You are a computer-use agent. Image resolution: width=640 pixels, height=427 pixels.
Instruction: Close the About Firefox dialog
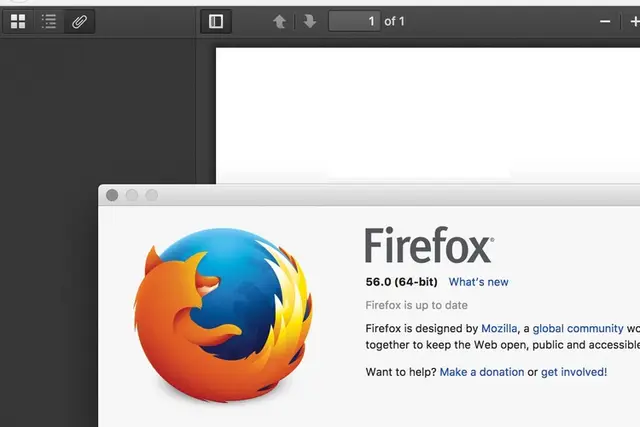[112, 195]
